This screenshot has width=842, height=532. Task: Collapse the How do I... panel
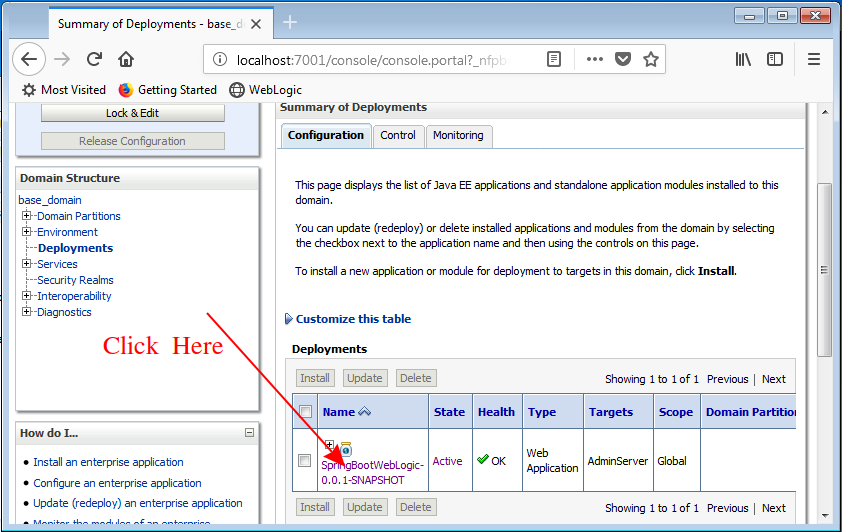point(249,433)
